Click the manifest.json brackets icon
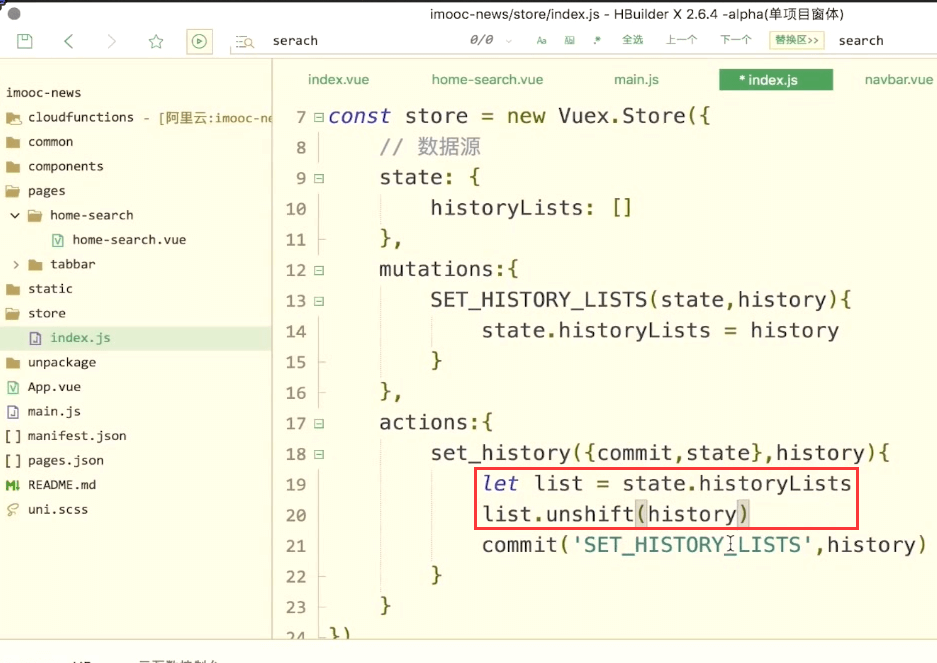The width and height of the screenshot is (937, 663). click(x=13, y=436)
